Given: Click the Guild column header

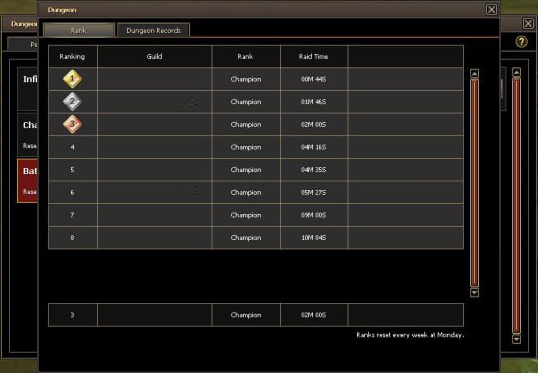Looking at the screenshot, I should click(x=154, y=56).
